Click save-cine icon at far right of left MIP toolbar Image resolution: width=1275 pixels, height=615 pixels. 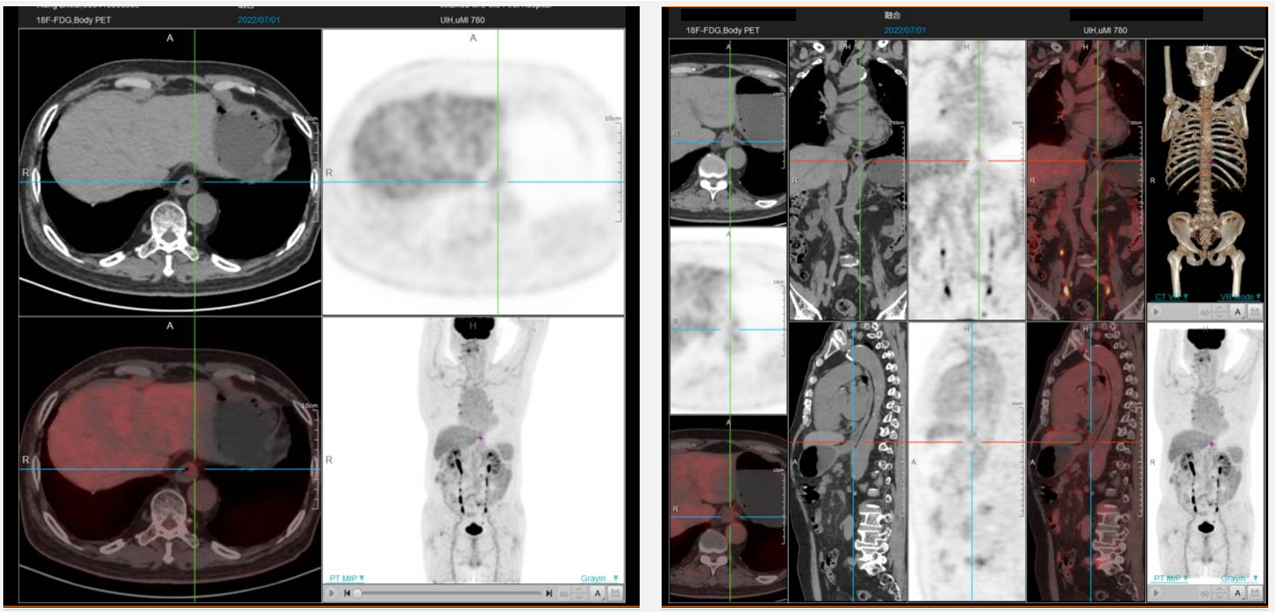click(x=615, y=593)
